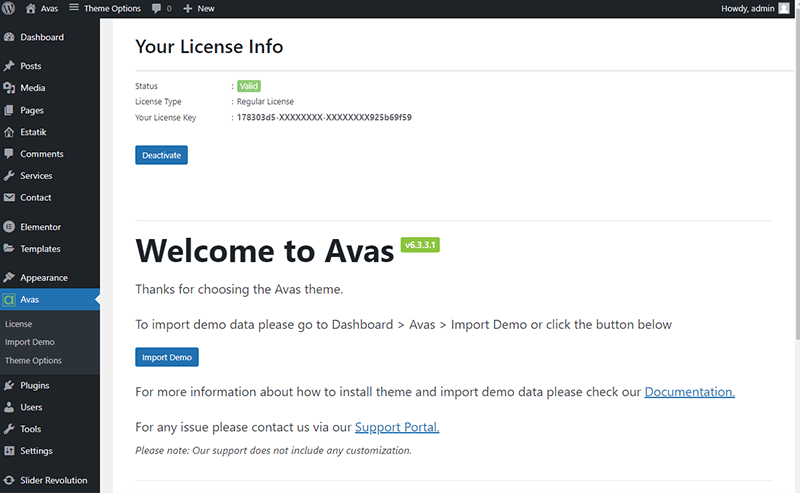Click the Regular License text
Image resolution: width=800 pixels, height=493 pixels.
(x=265, y=102)
